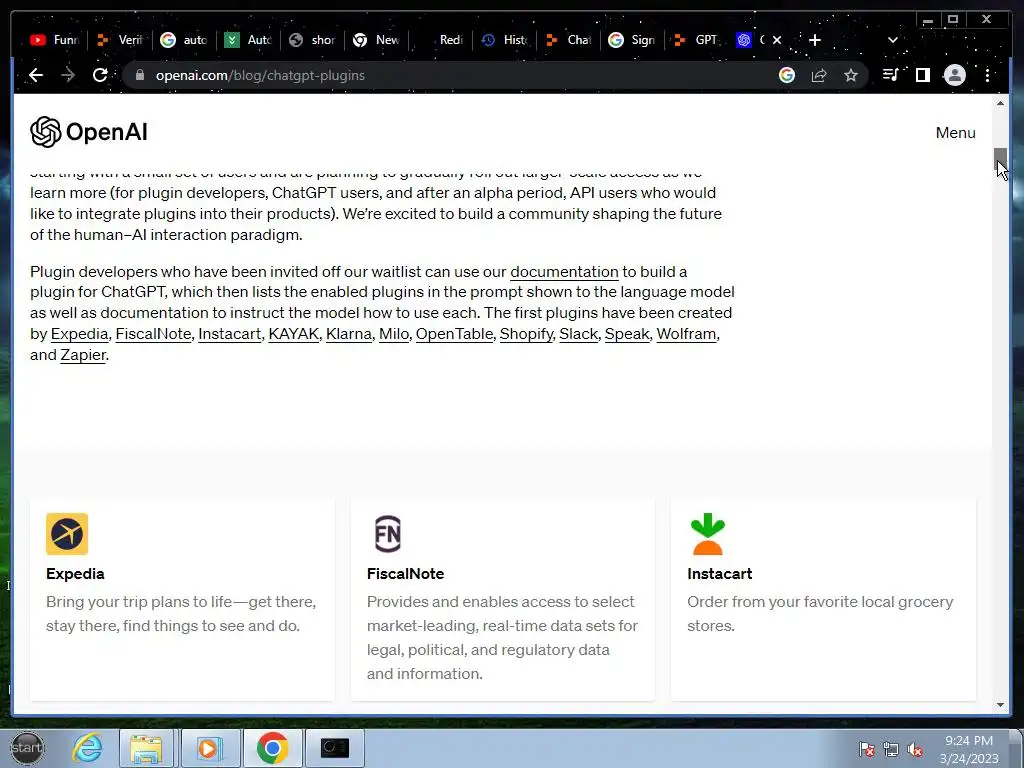Click the FiscalNote FN icon
The image size is (1024, 768).
pyautogui.click(x=388, y=534)
